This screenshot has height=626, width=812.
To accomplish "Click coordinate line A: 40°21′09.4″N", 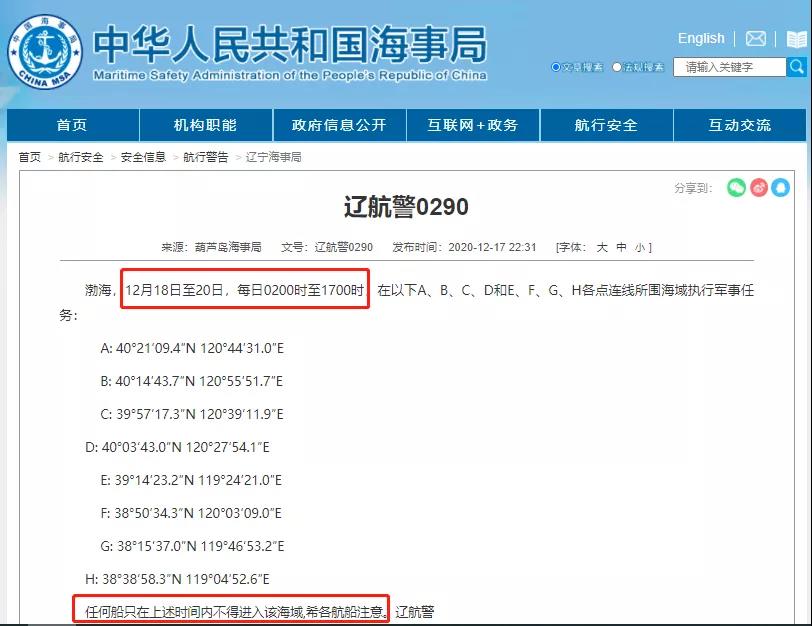I will pos(192,348).
